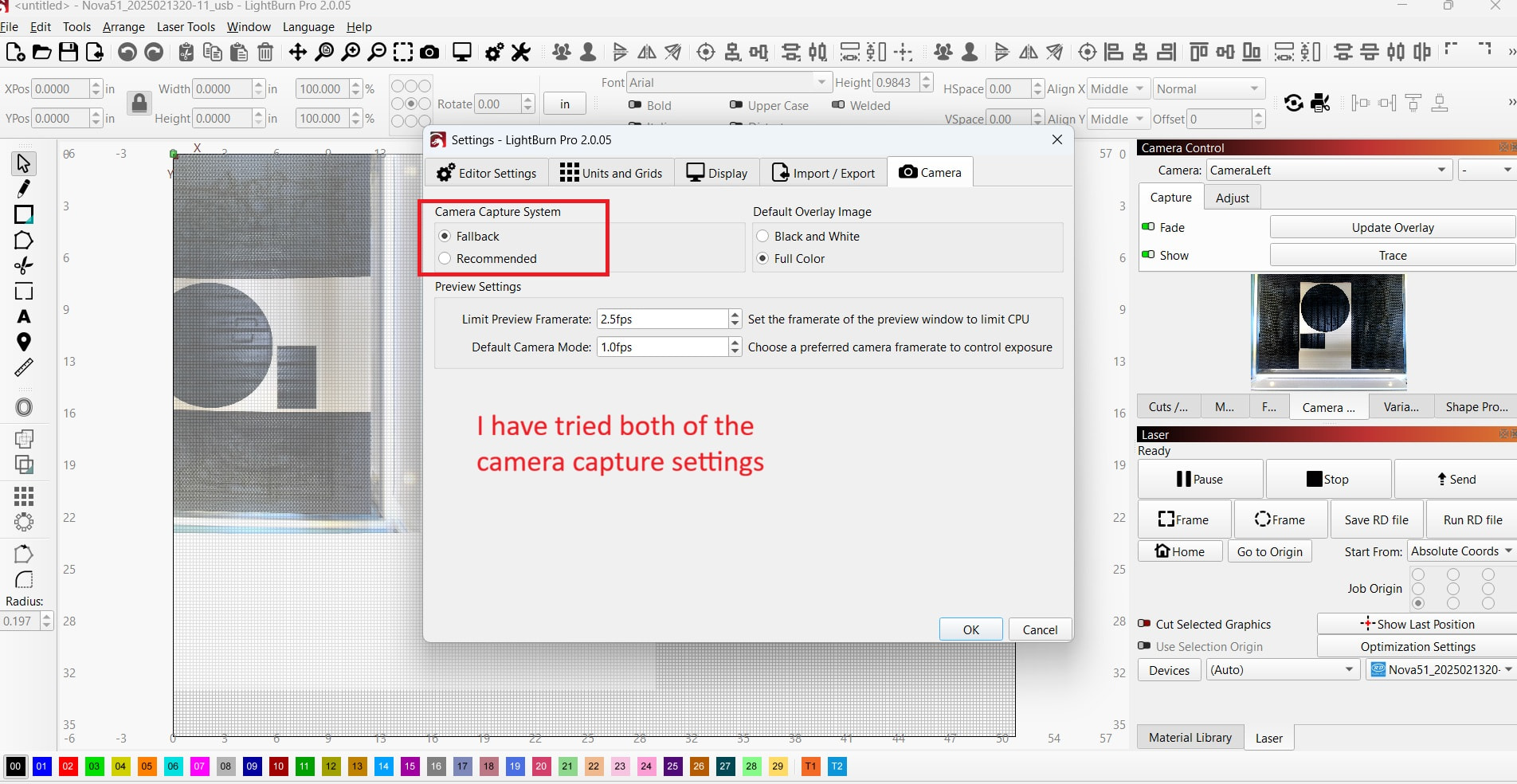The image size is (1517, 784).
Task: Select the Position Laser marker tool
Action: click(24, 343)
